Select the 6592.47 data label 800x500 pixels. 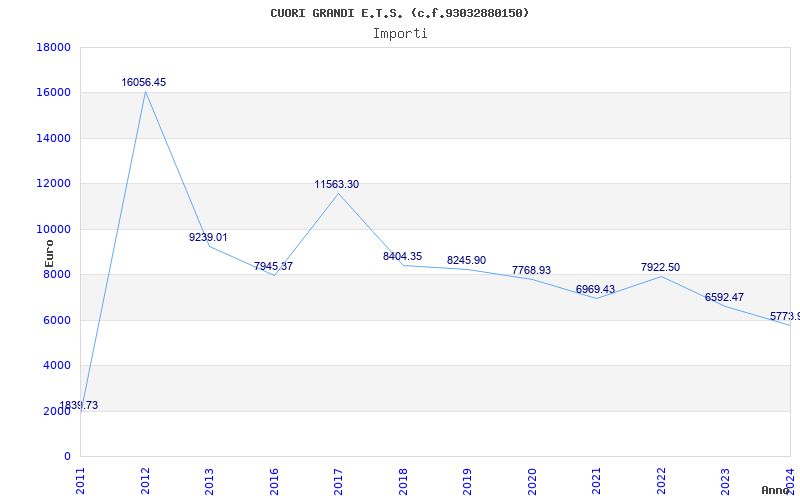pyautogui.click(x=724, y=297)
